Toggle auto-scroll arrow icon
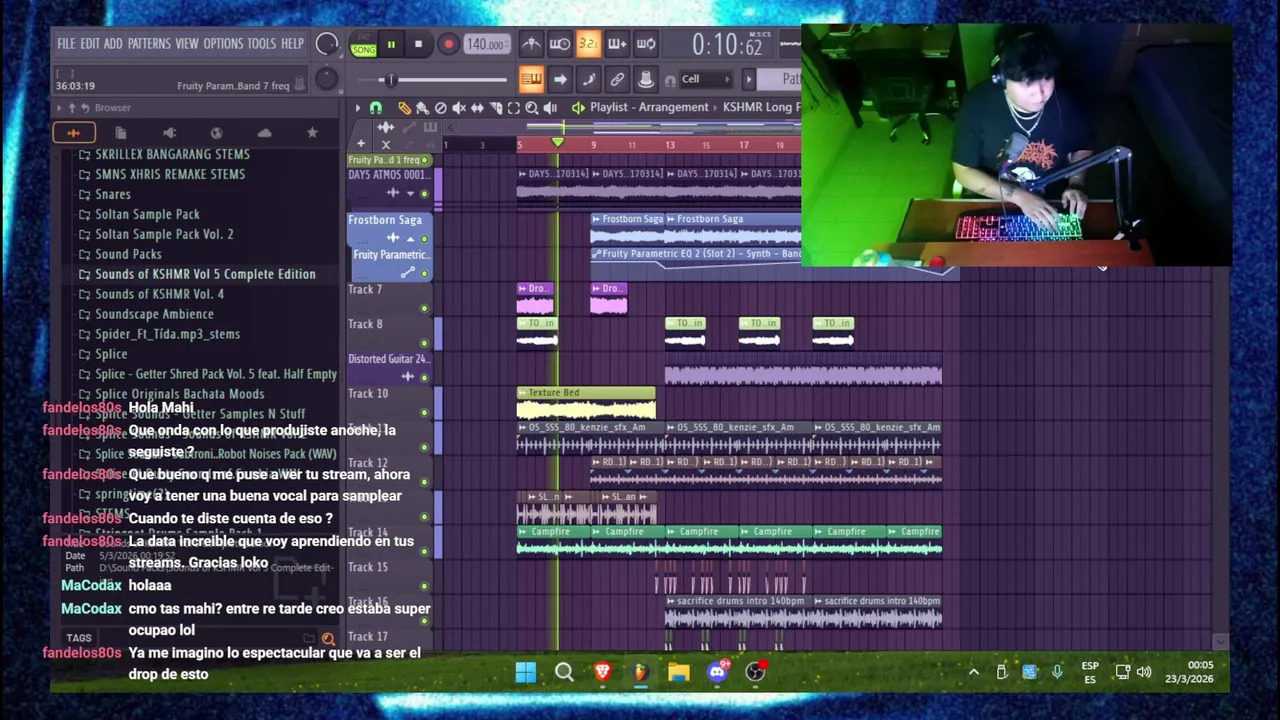 560,79
